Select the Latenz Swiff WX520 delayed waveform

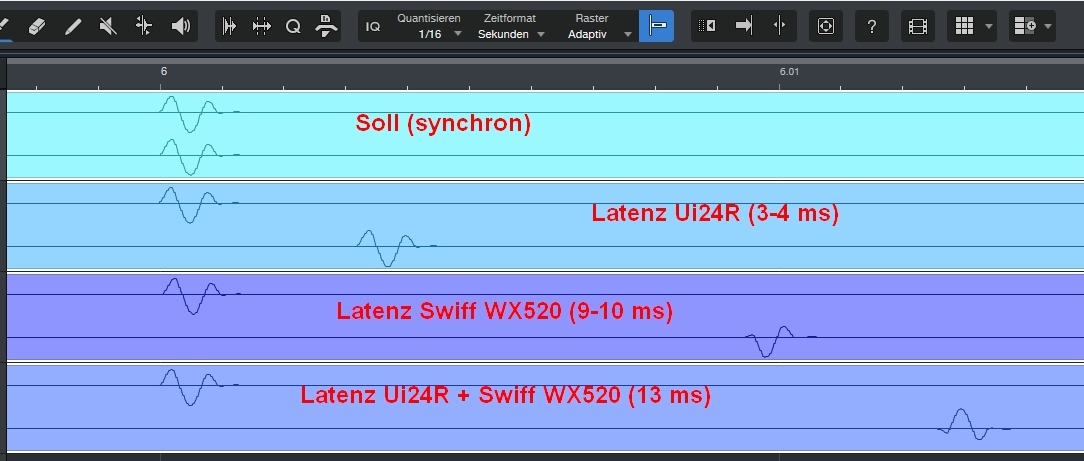(772, 340)
